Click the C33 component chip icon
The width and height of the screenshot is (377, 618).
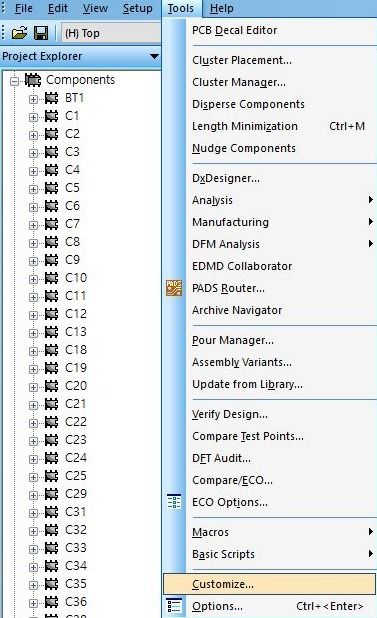(52, 548)
